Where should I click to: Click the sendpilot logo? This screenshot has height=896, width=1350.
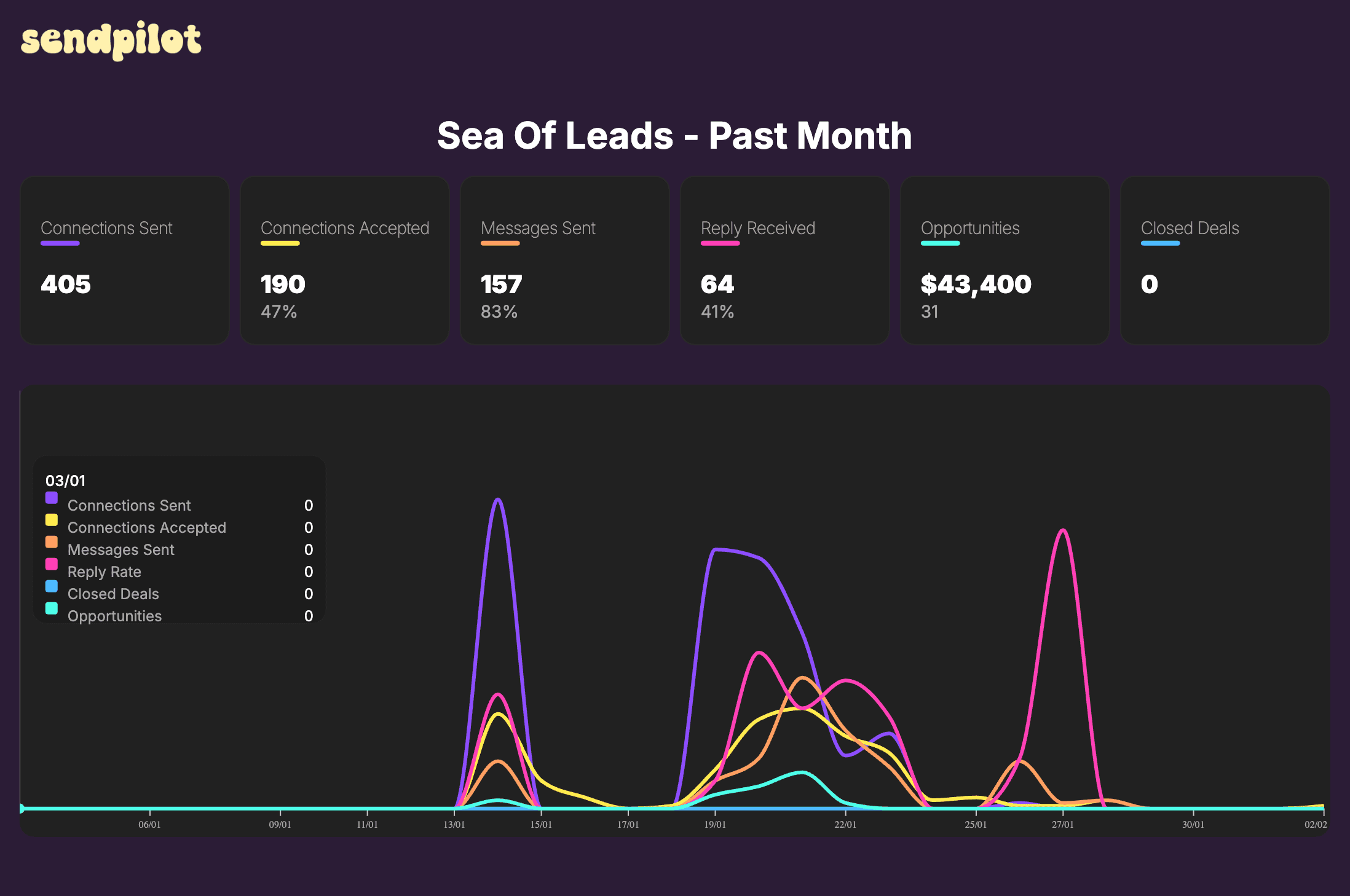click(111, 39)
